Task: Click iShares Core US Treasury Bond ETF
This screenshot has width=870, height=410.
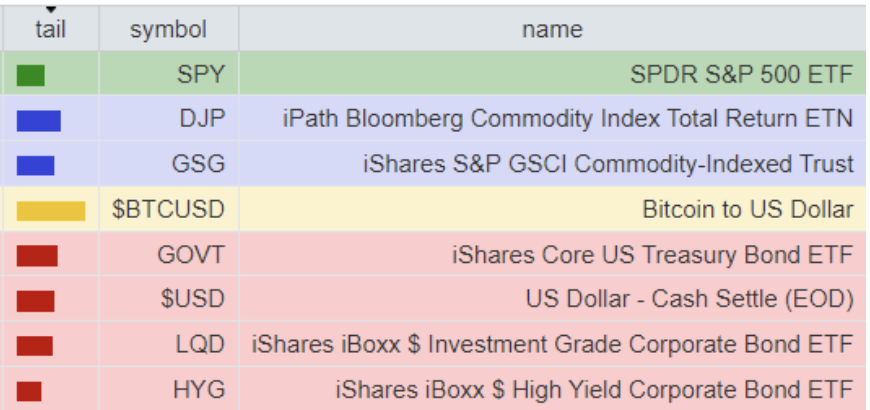Action: 652,256
